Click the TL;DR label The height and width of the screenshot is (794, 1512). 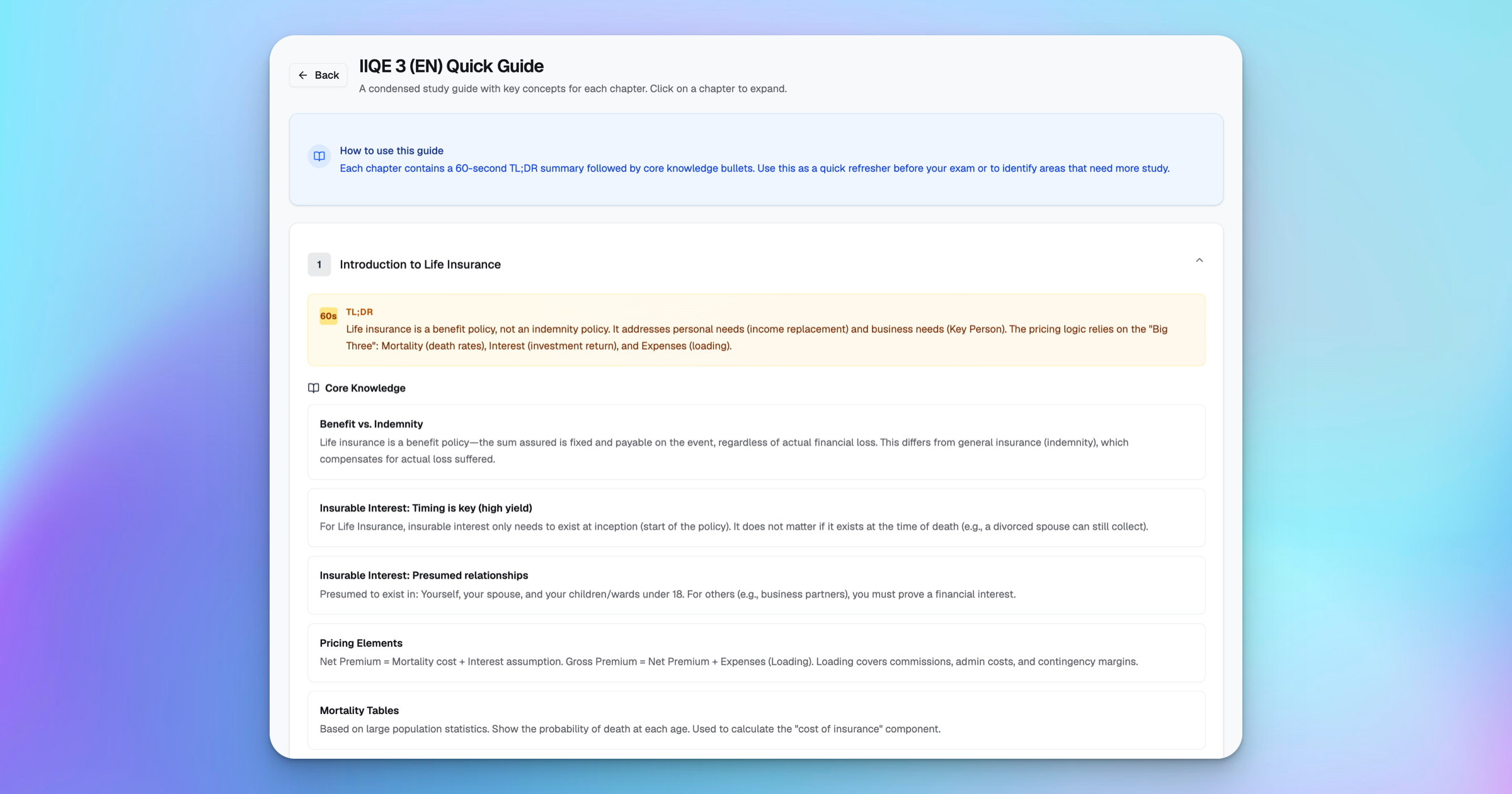click(359, 312)
